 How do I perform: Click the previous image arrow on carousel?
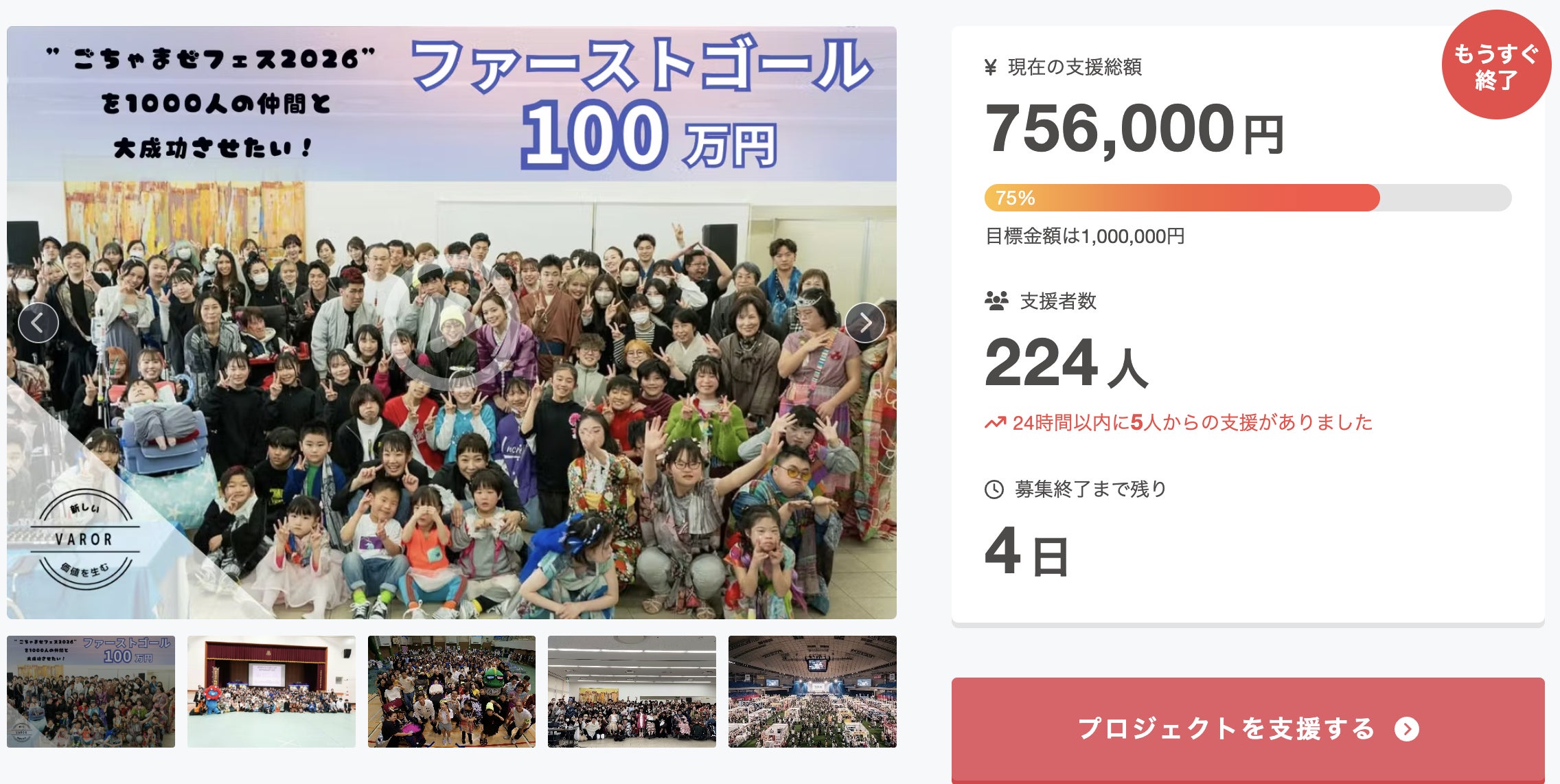(38, 323)
